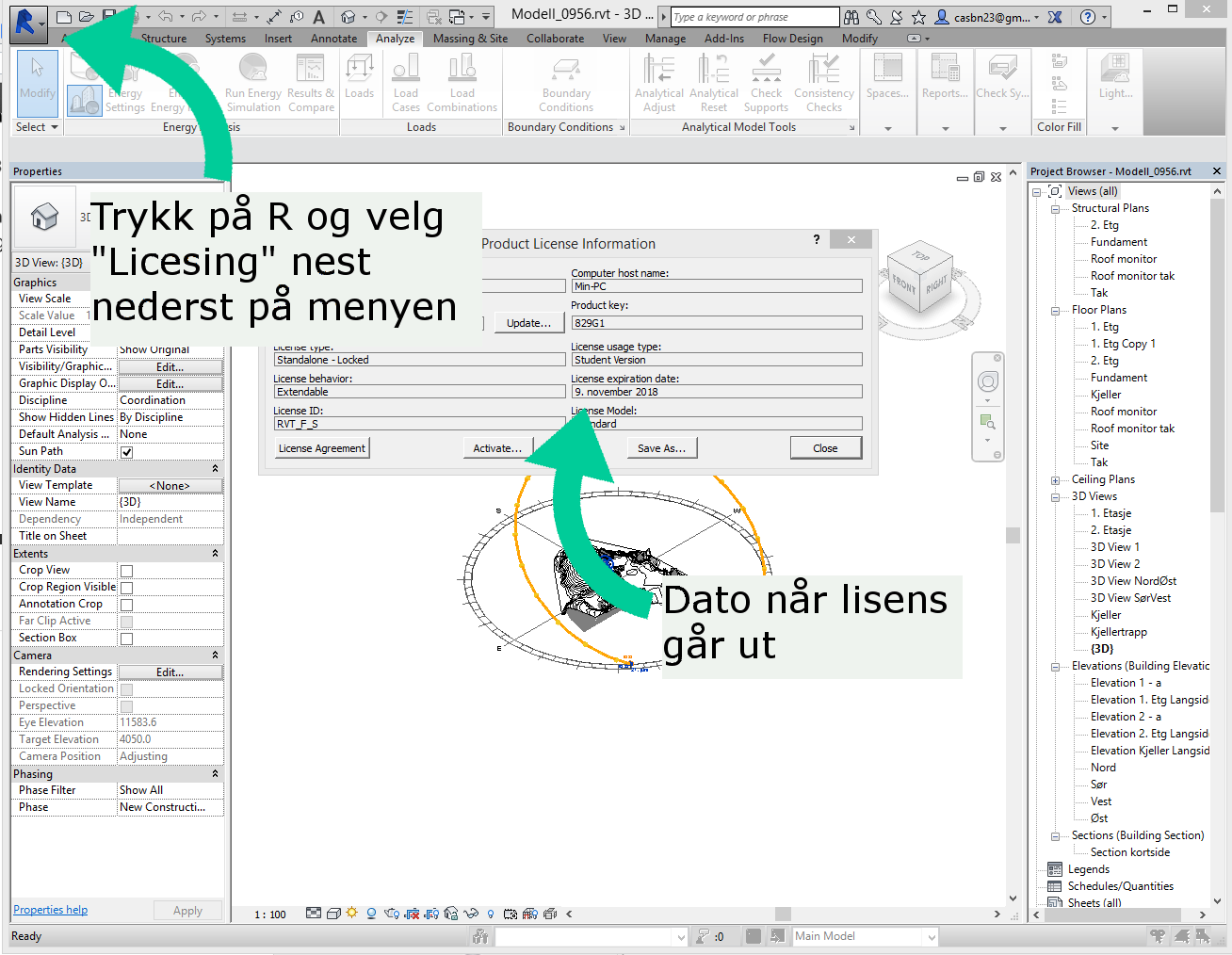Click the Open folder icon in quick access toolbar

click(x=87, y=17)
